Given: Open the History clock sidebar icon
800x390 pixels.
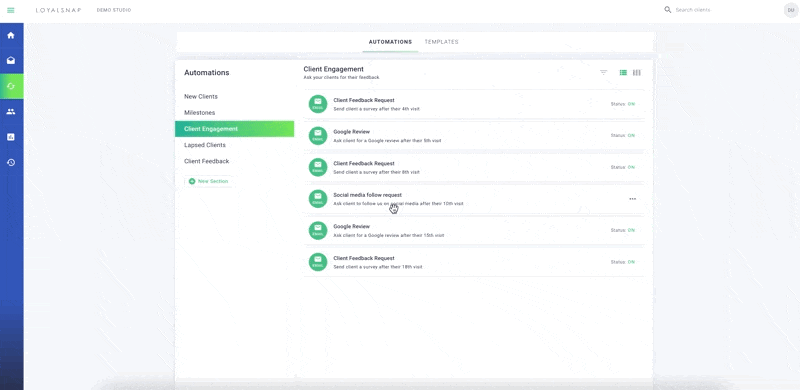Looking at the screenshot, I should [x=11, y=162].
